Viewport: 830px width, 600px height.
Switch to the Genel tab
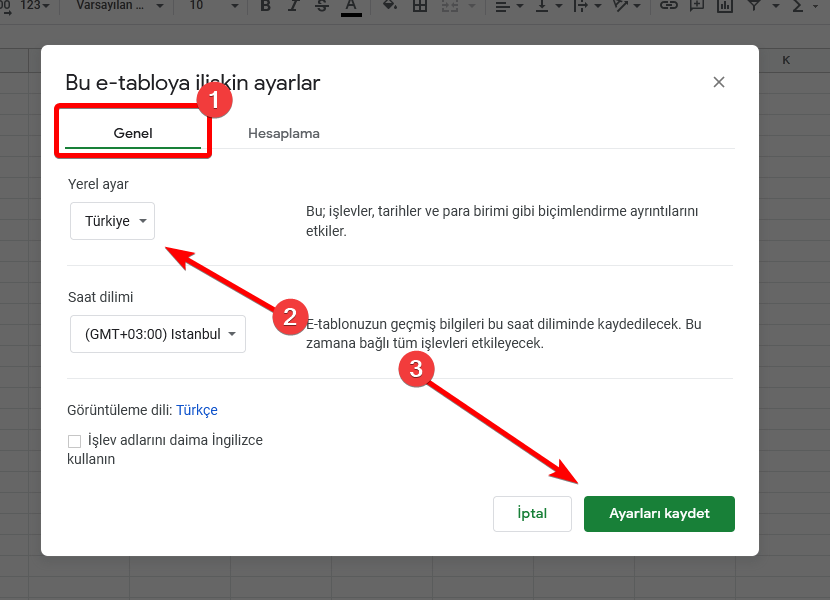click(133, 133)
